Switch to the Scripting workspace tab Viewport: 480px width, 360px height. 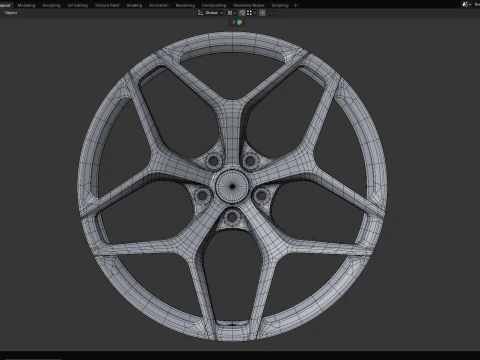pos(280,5)
